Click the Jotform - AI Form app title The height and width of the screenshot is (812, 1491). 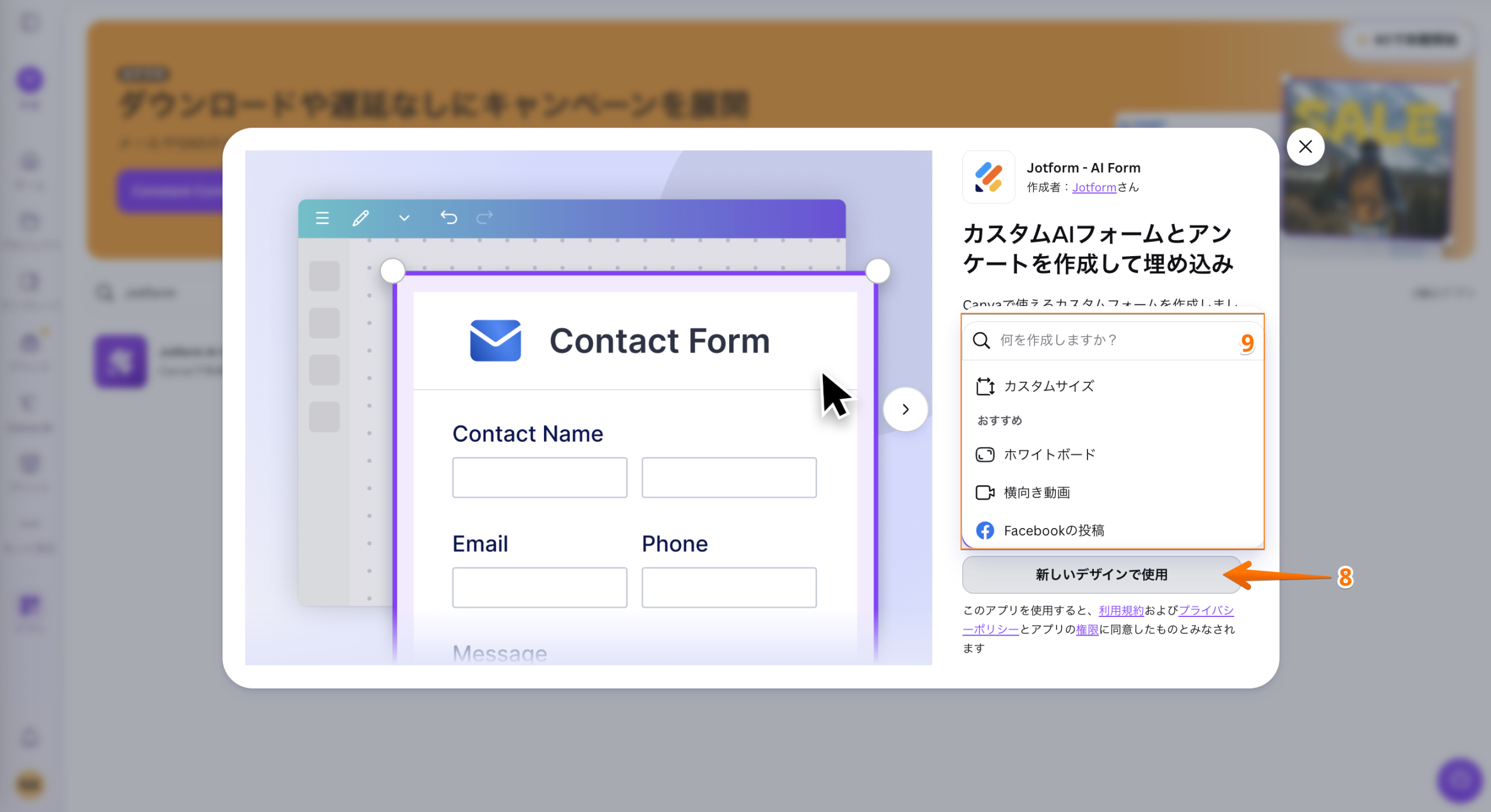pyautogui.click(x=1083, y=168)
